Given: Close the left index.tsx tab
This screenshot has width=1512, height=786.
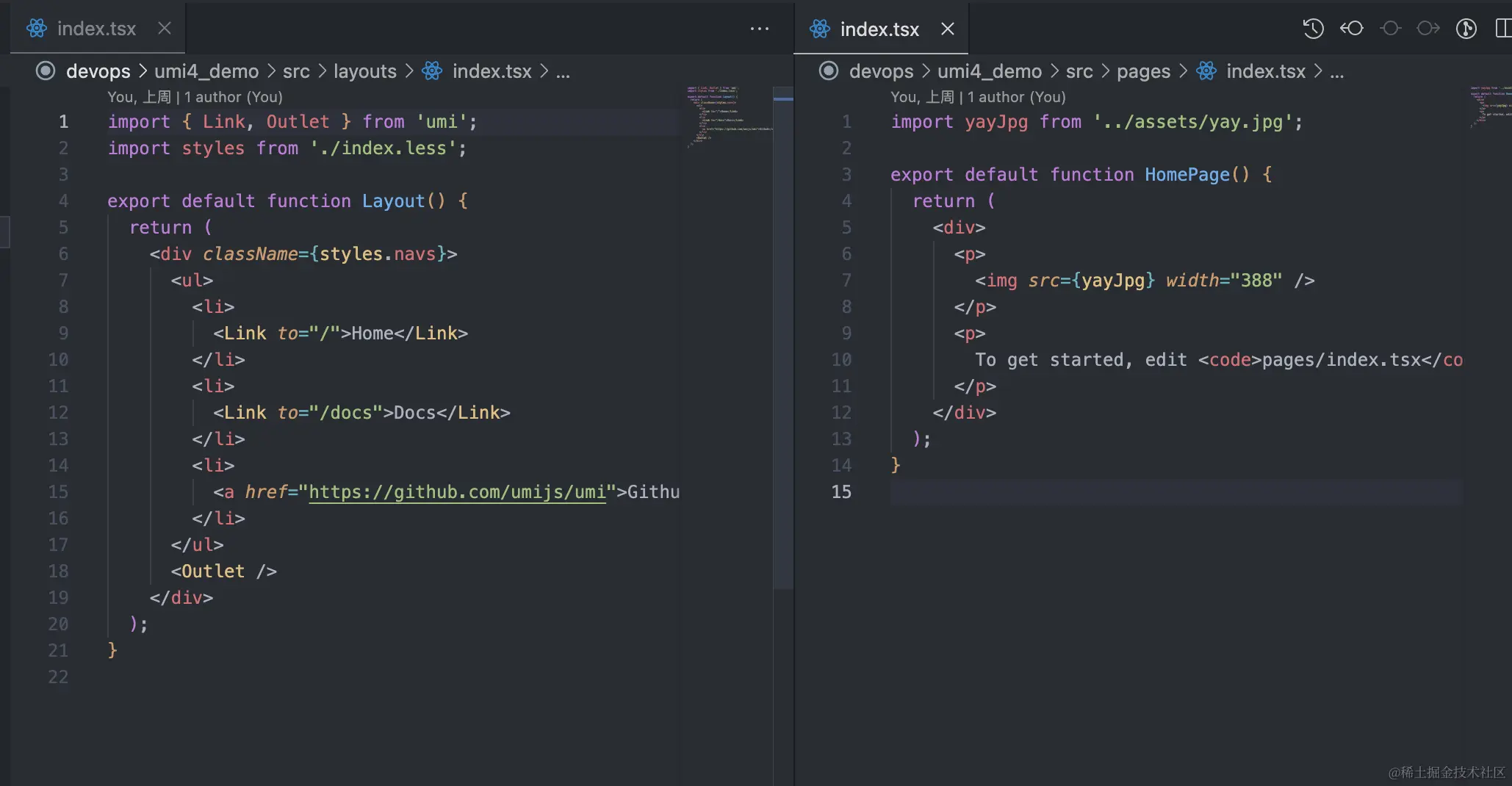Looking at the screenshot, I should [x=165, y=29].
